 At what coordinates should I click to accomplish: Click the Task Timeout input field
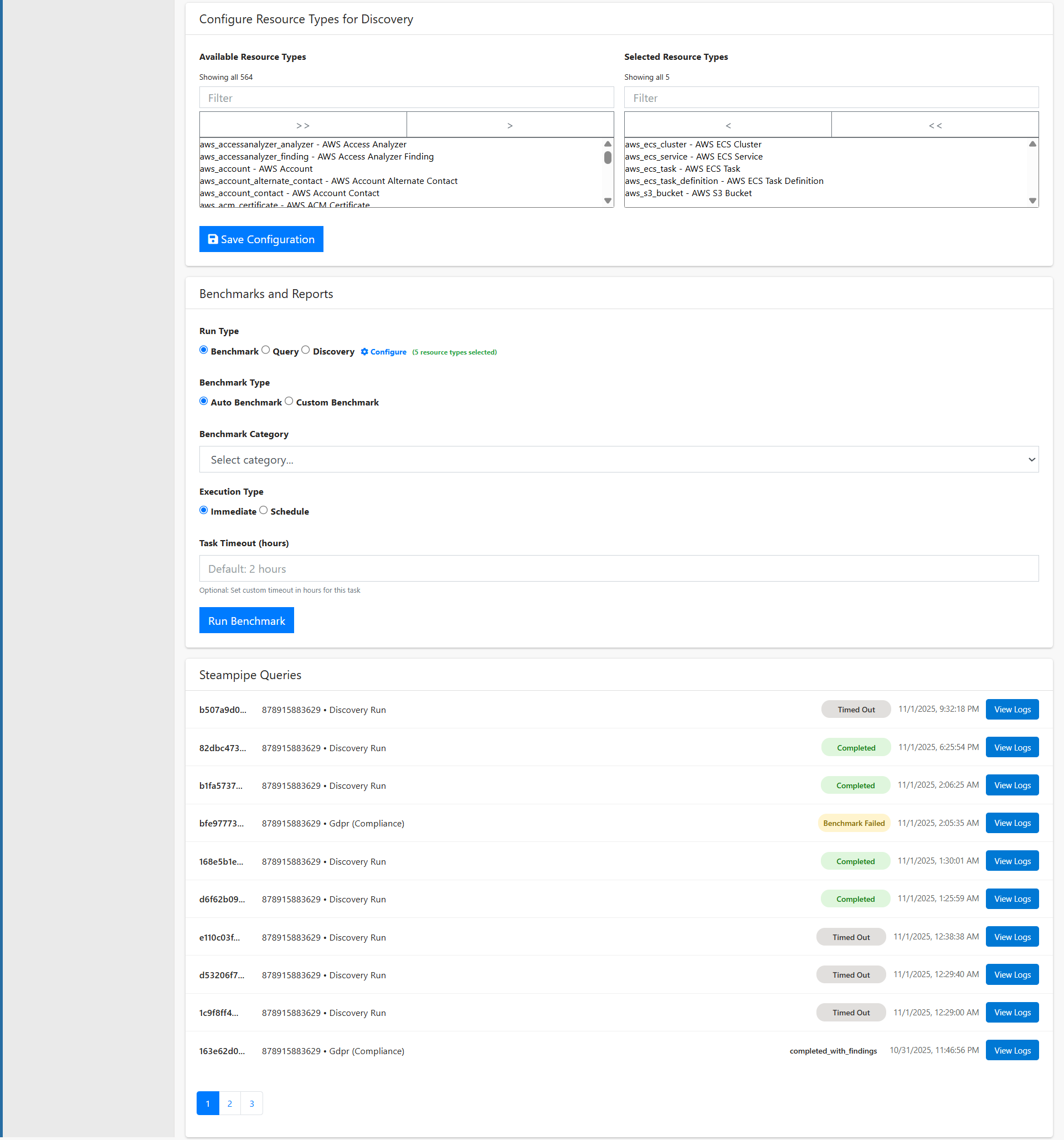[619, 568]
